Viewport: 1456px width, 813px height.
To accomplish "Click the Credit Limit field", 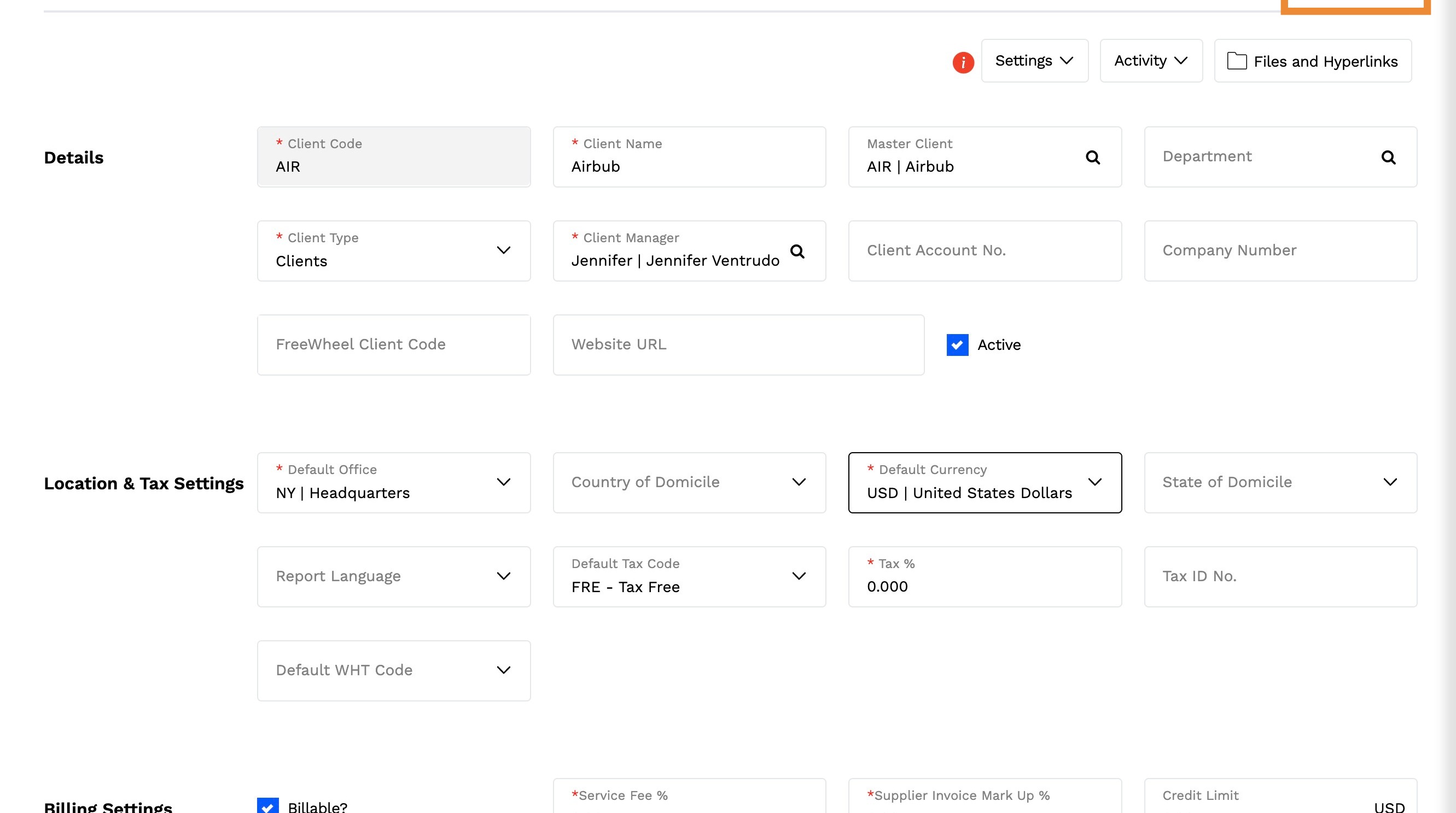I will (x=1281, y=796).
